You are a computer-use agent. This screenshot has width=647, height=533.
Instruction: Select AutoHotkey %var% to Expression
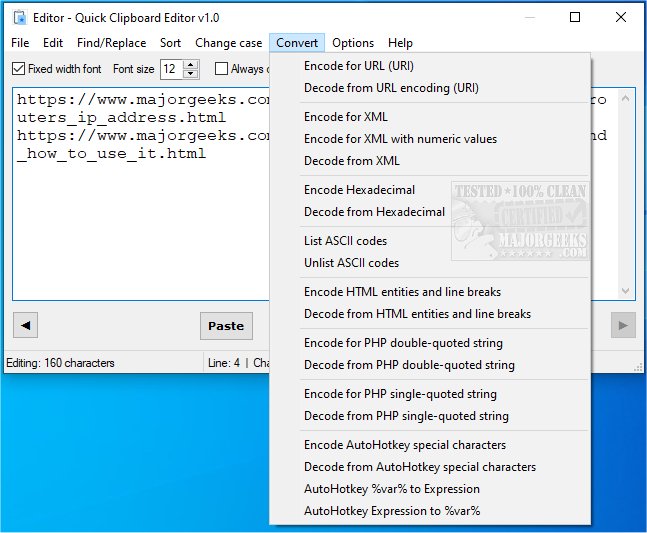pyautogui.click(x=391, y=489)
